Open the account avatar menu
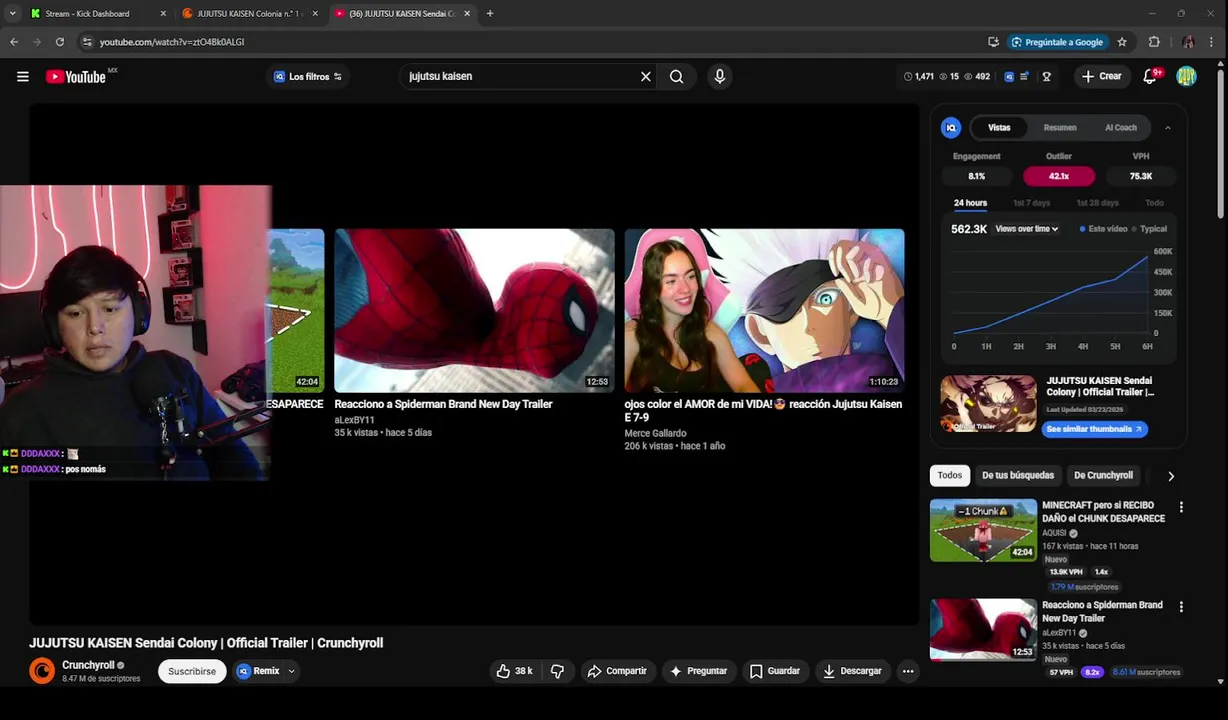This screenshot has width=1228, height=720. pyautogui.click(x=1187, y=76)
